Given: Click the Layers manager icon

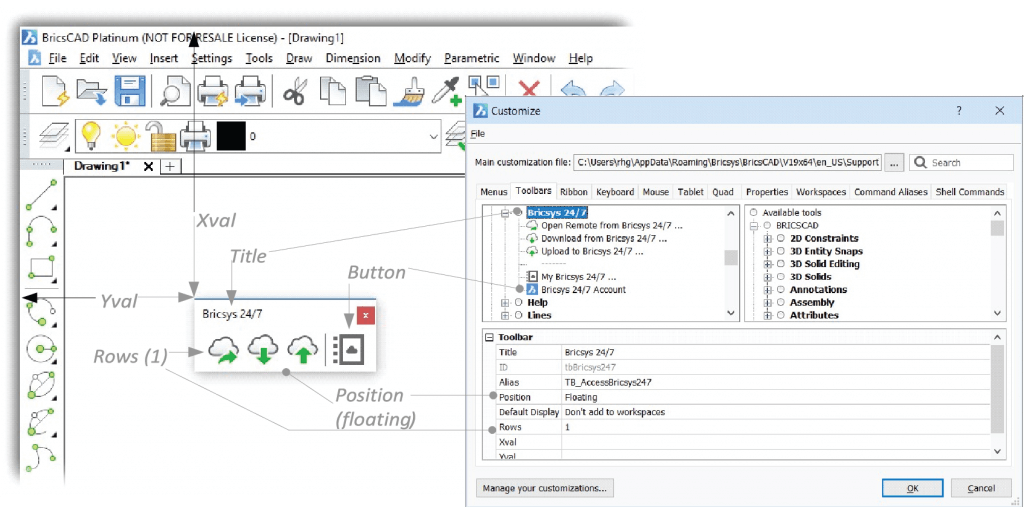Looking at the screenshot, I should [x=53, y=137].
